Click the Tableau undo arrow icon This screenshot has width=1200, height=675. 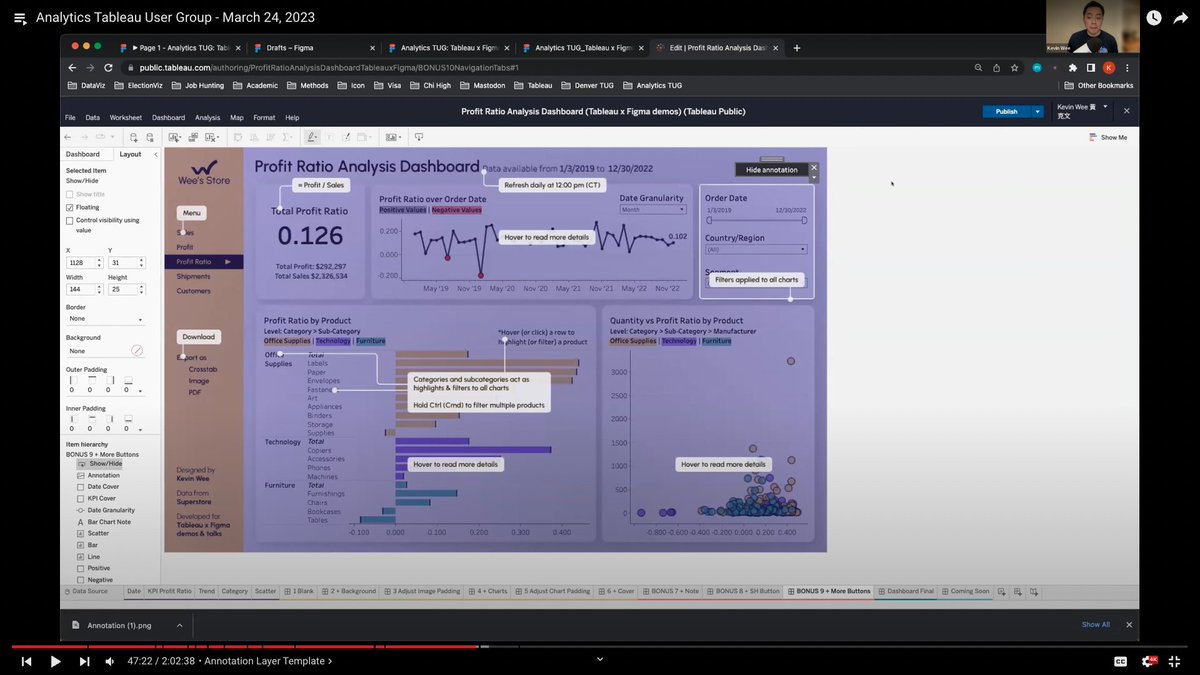[67, 137]
